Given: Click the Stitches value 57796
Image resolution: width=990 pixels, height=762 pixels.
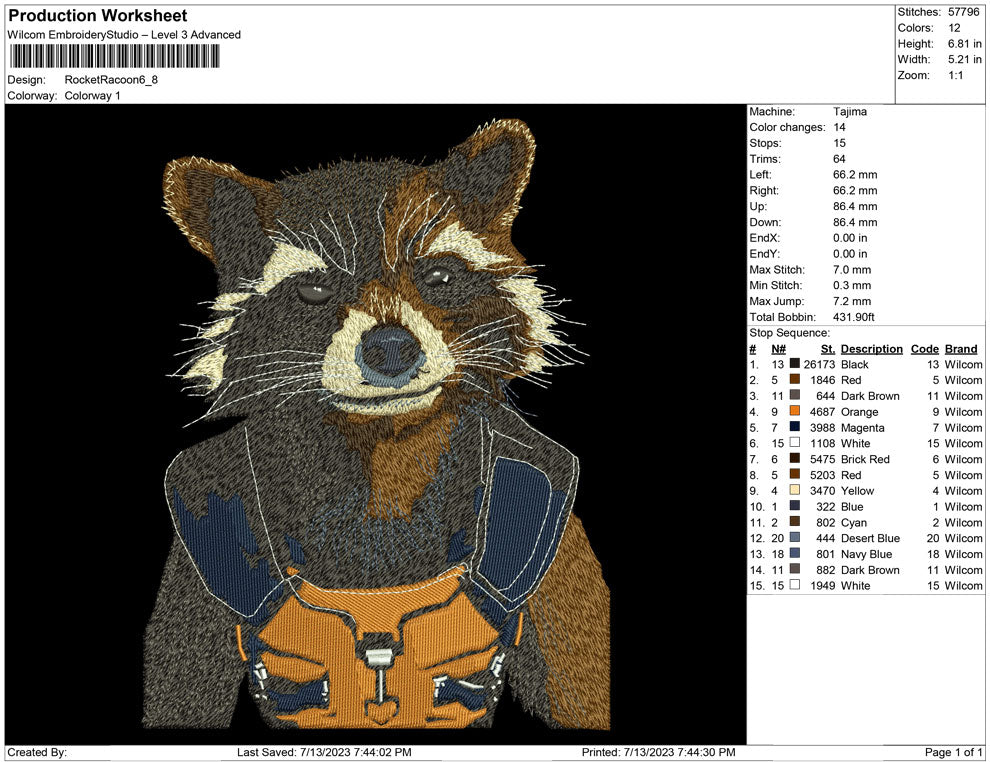Looking at the screenshot, I should pyautogui.click(x=966, y=12).
